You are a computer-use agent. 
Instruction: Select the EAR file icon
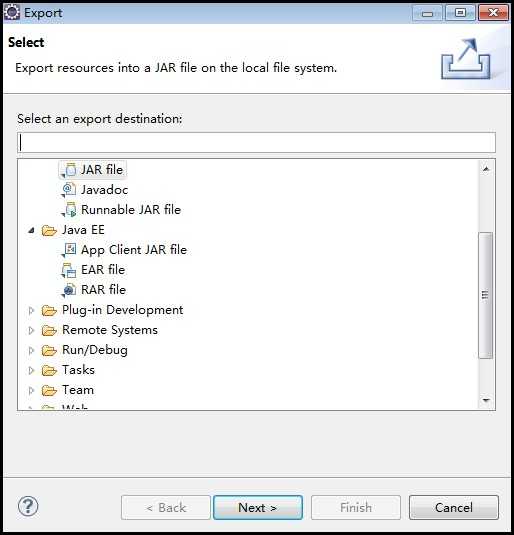tap(70, 270)
